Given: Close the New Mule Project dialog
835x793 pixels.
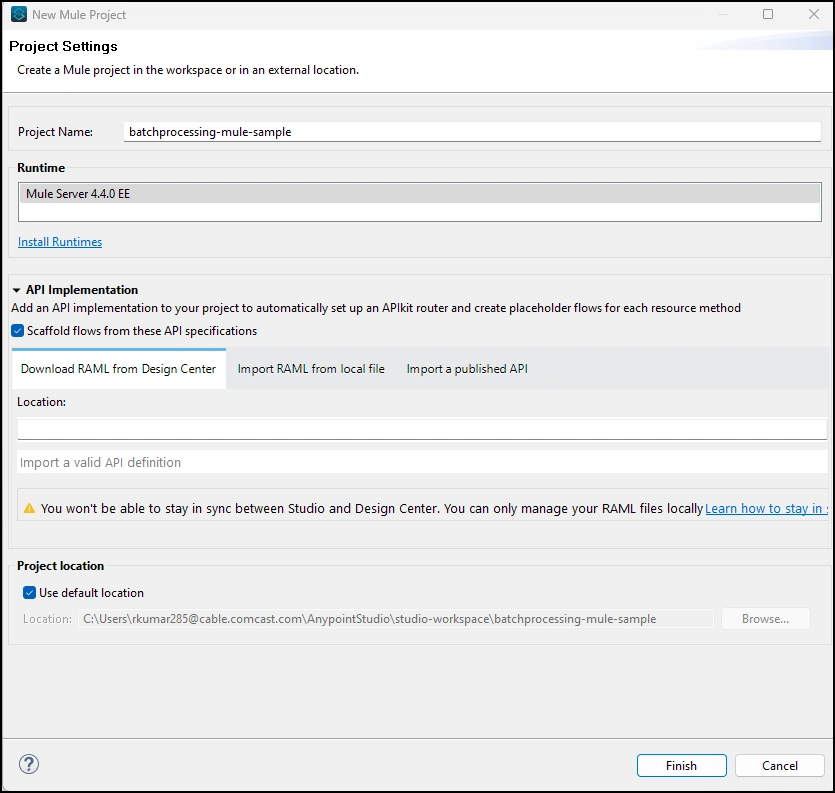Looking at the screenshot, I should coord(814,14).
